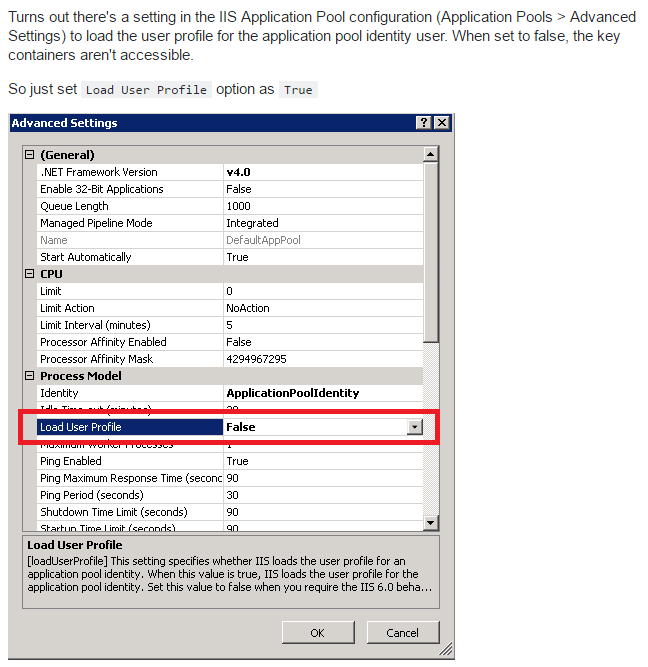Viewport: 648px width, 667px height.
Task: Click the Processor Affinity Mask value
Action: click(320, 359)
